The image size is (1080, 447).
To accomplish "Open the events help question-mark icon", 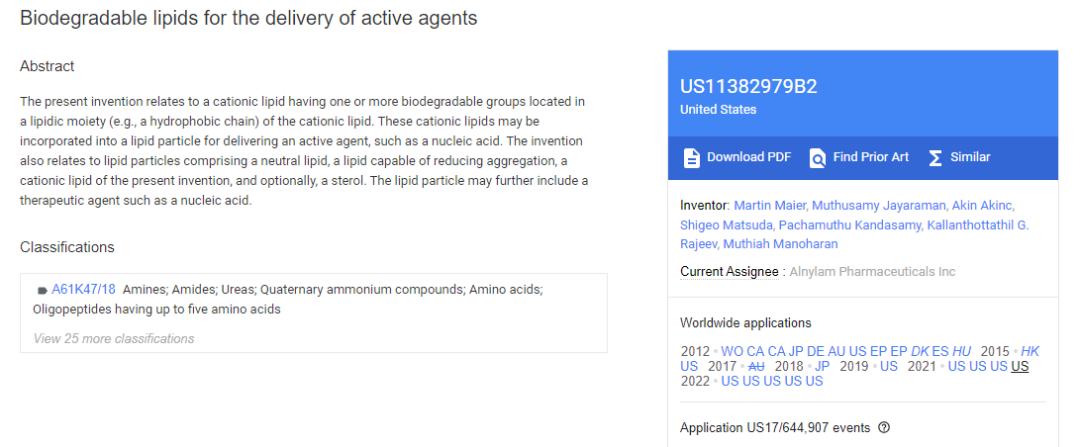I will (884, 428).
